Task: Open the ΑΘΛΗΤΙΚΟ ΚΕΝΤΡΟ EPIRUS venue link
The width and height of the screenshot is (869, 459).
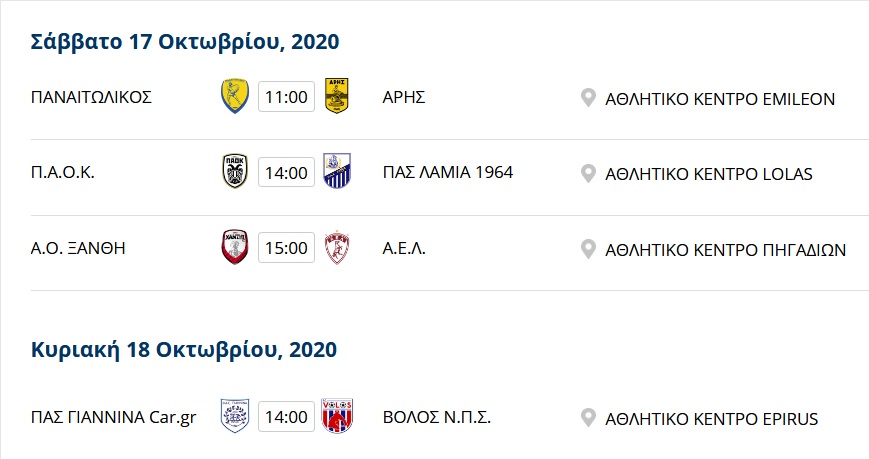Action: [712, 419]
